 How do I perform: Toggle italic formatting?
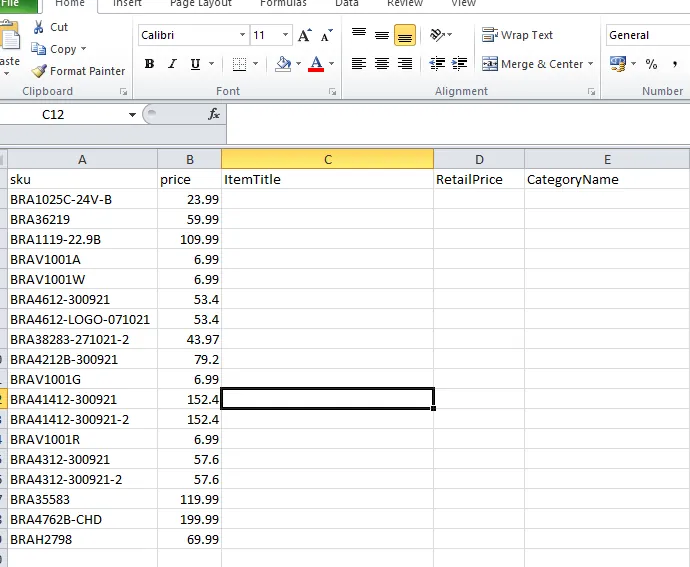coord(172,64)
